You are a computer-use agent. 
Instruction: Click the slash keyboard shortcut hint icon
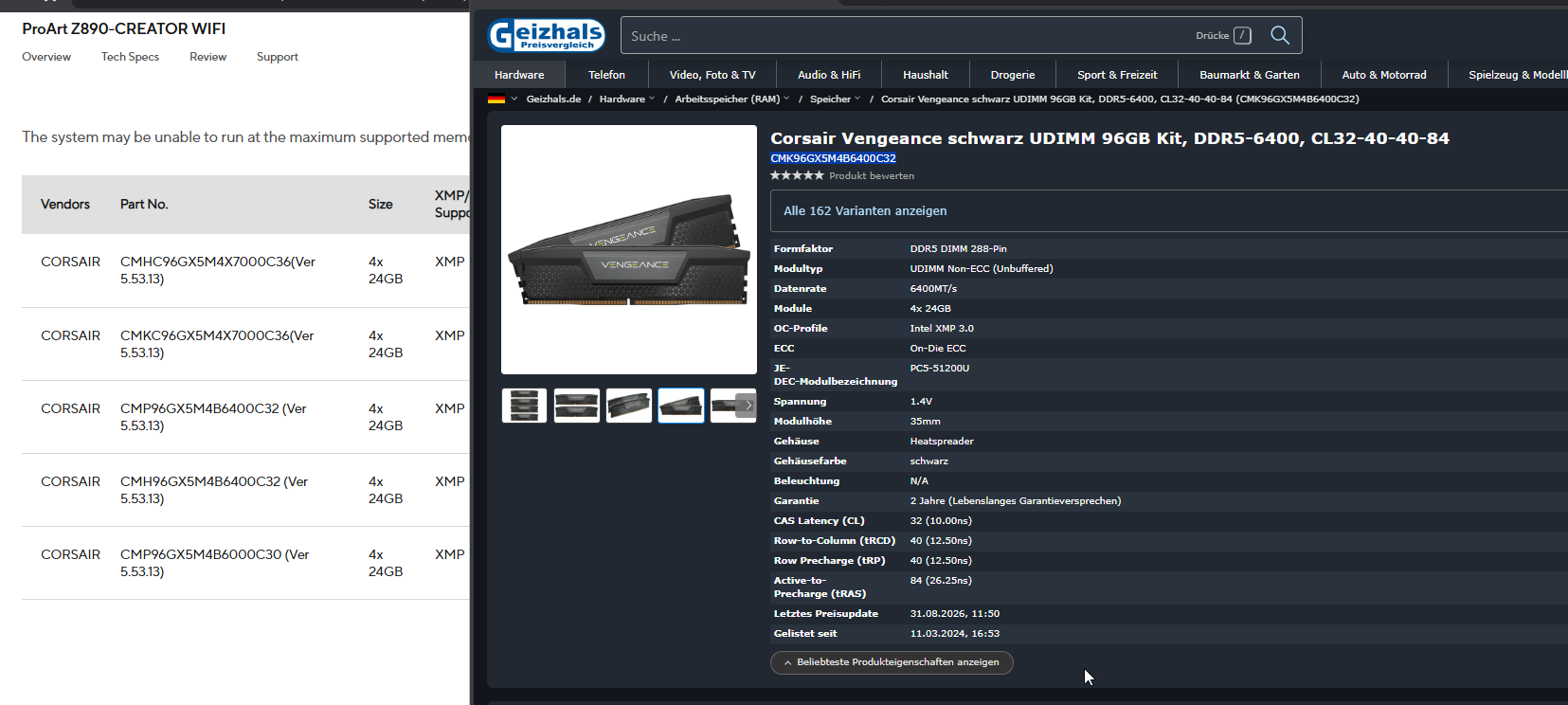pos(1242,35)
